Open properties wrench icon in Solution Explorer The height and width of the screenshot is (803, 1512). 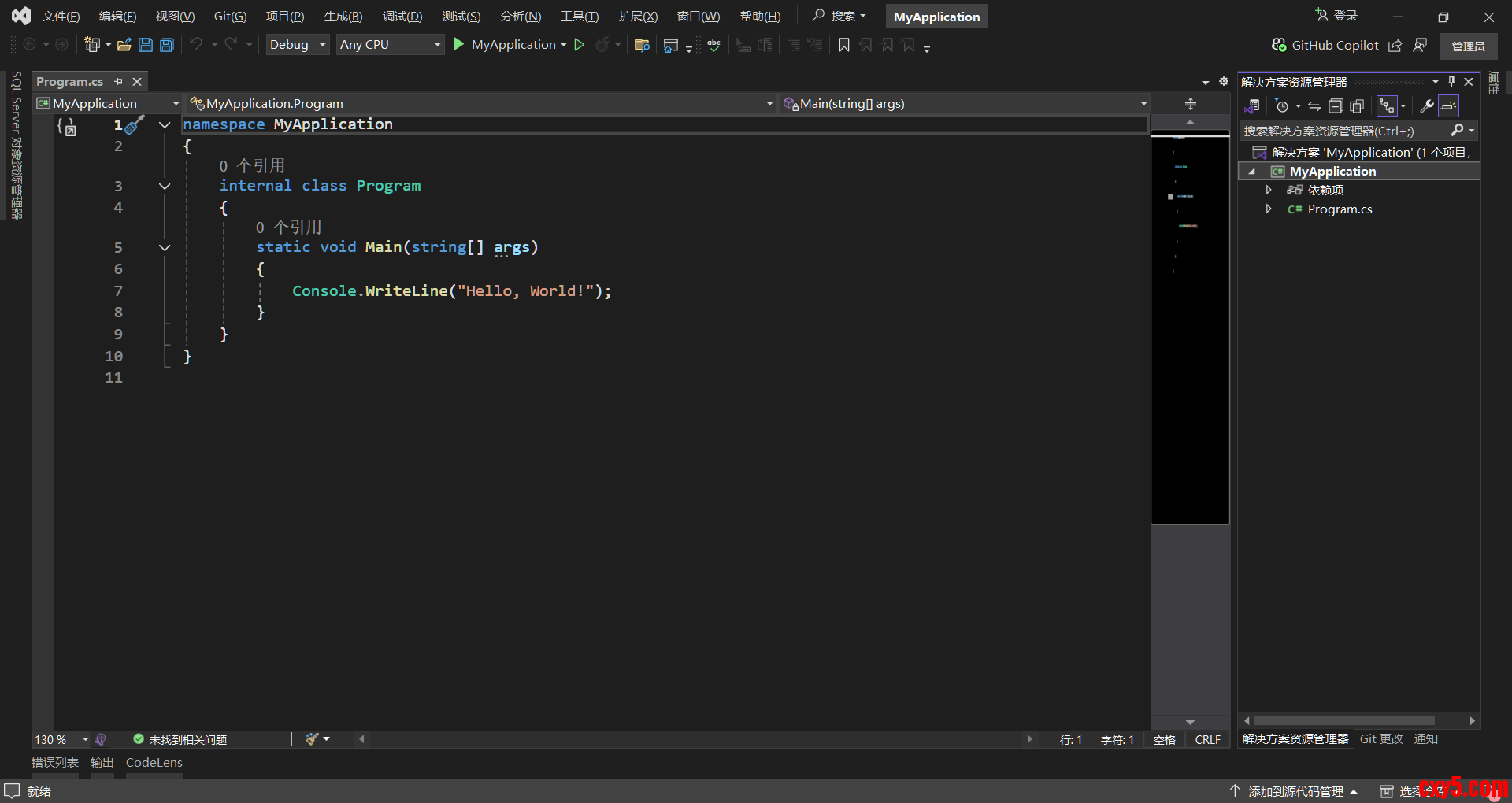(1426, 106)
